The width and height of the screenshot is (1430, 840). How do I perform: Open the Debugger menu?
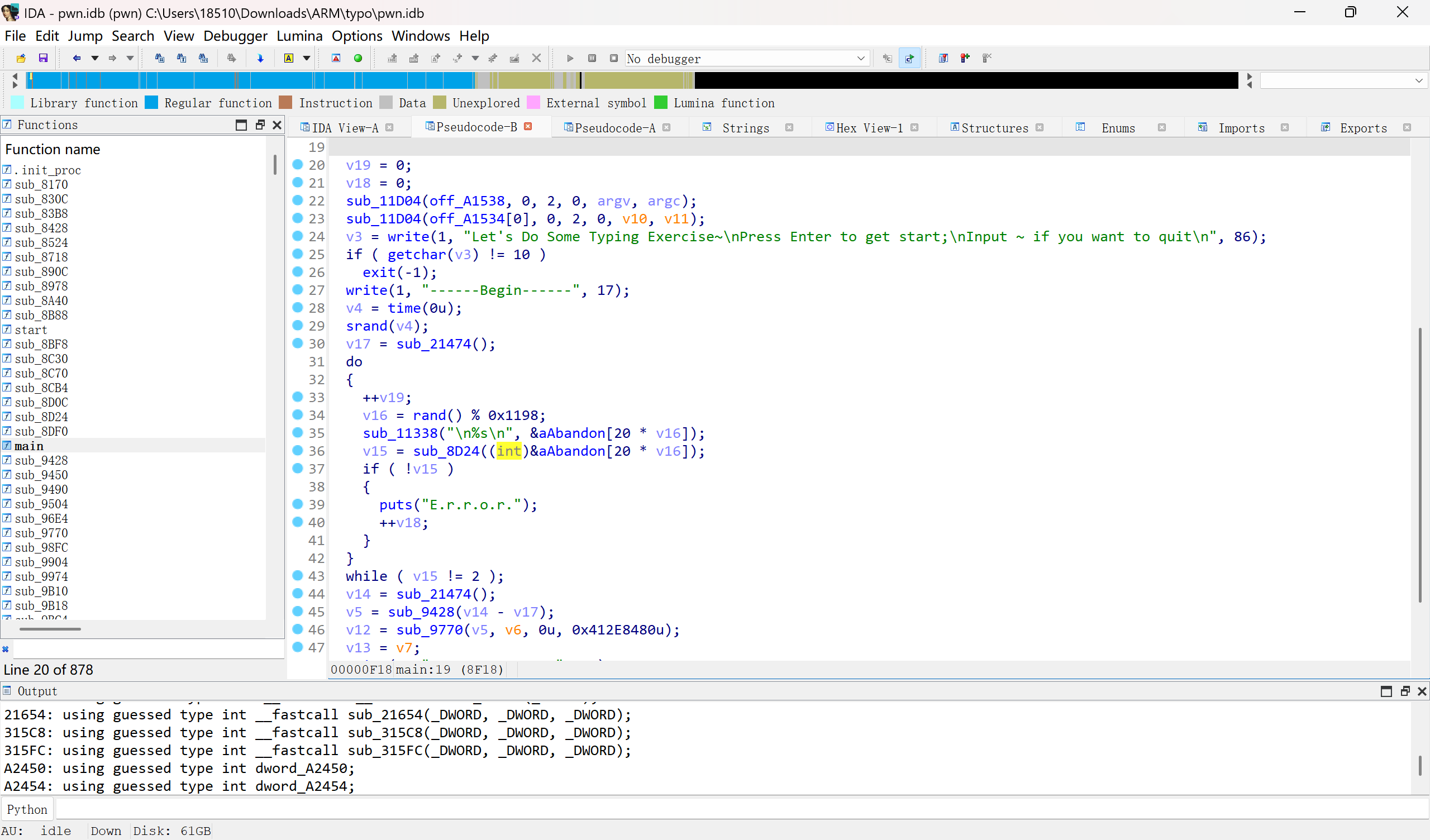[x=235, y=36]
